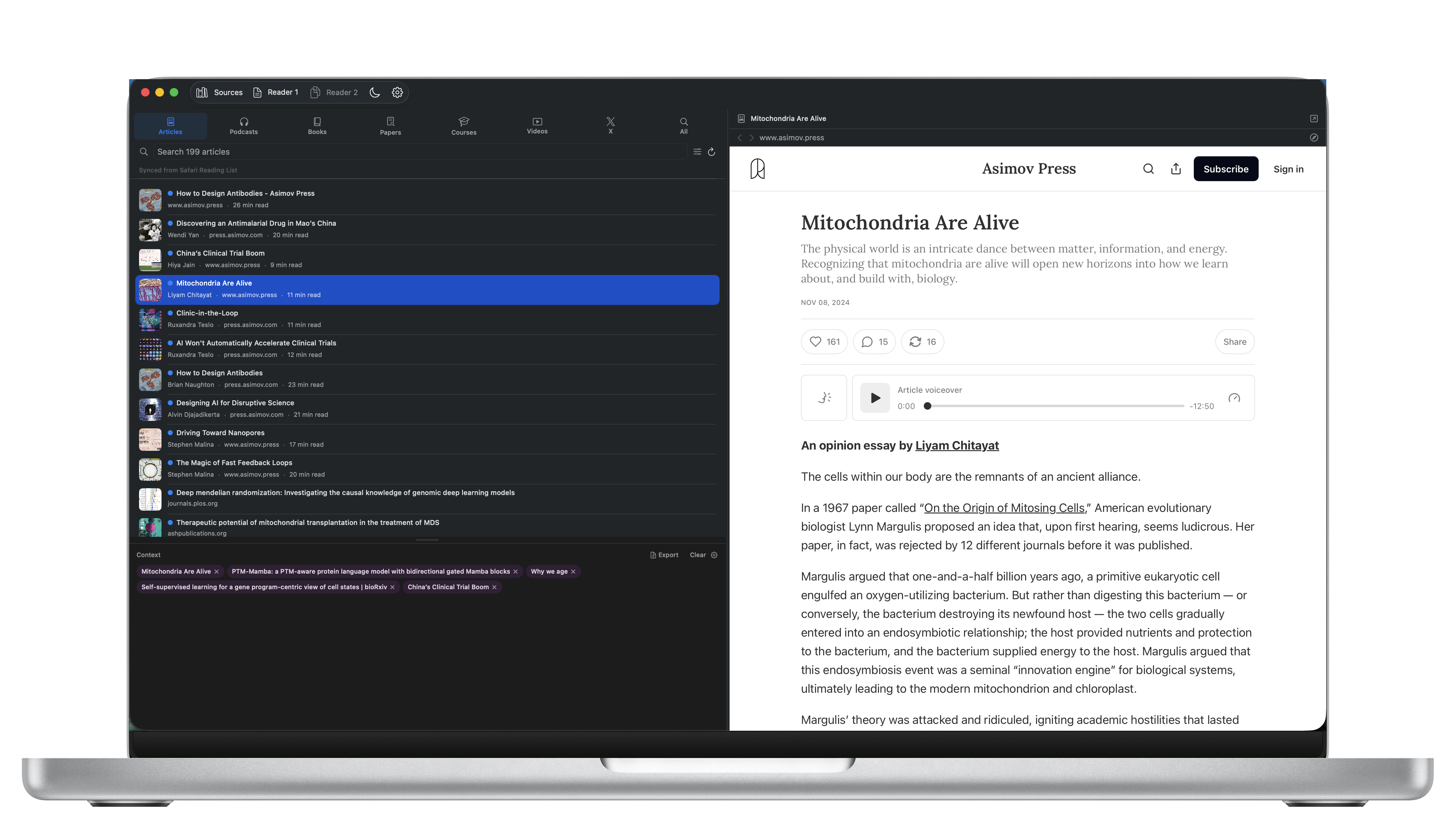Open context settings gear icon
Image resolution: width=1456 pixels, height=814 pixels.
714,555
